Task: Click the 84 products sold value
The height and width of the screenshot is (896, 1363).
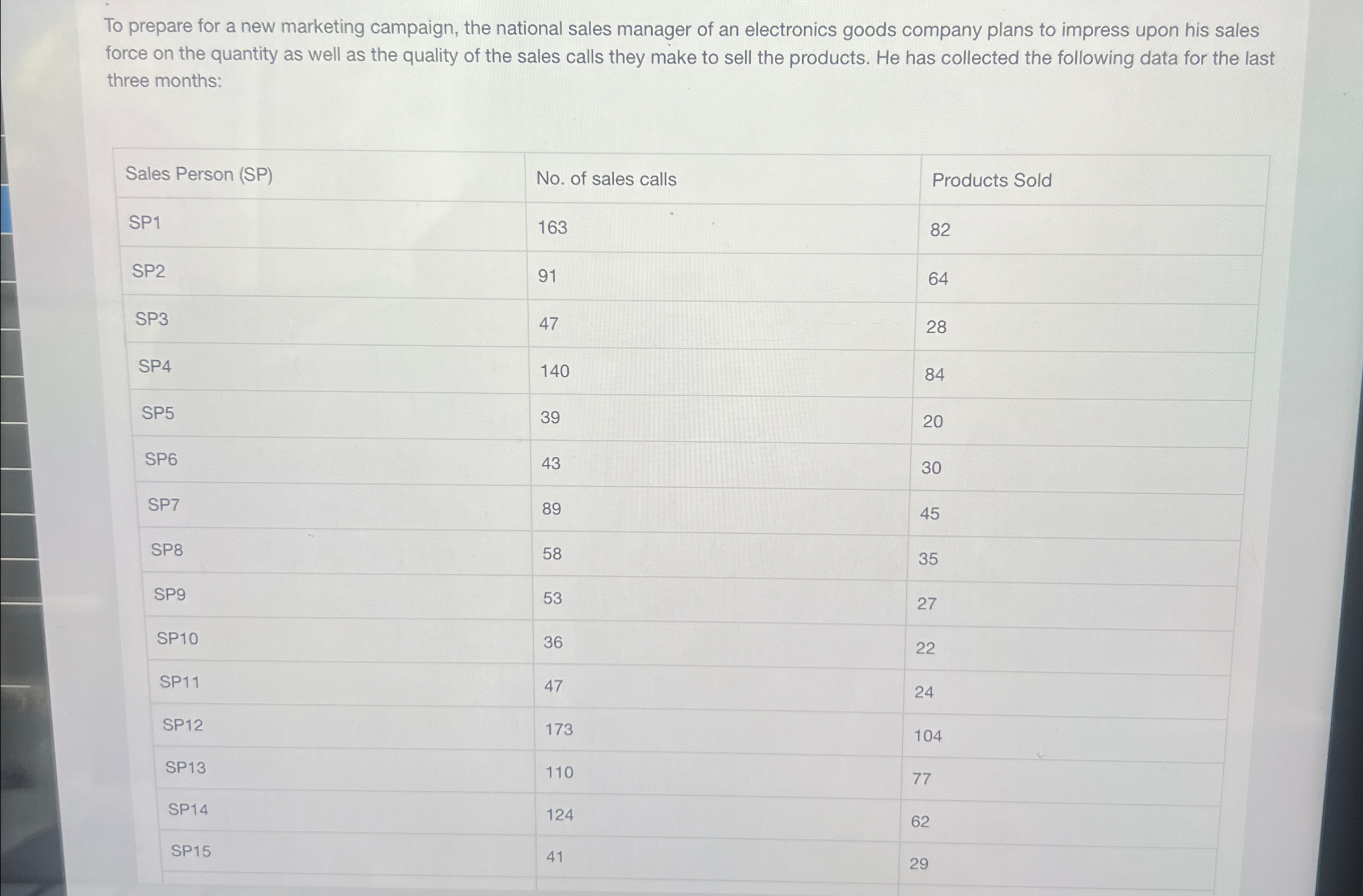Action: 934,375
